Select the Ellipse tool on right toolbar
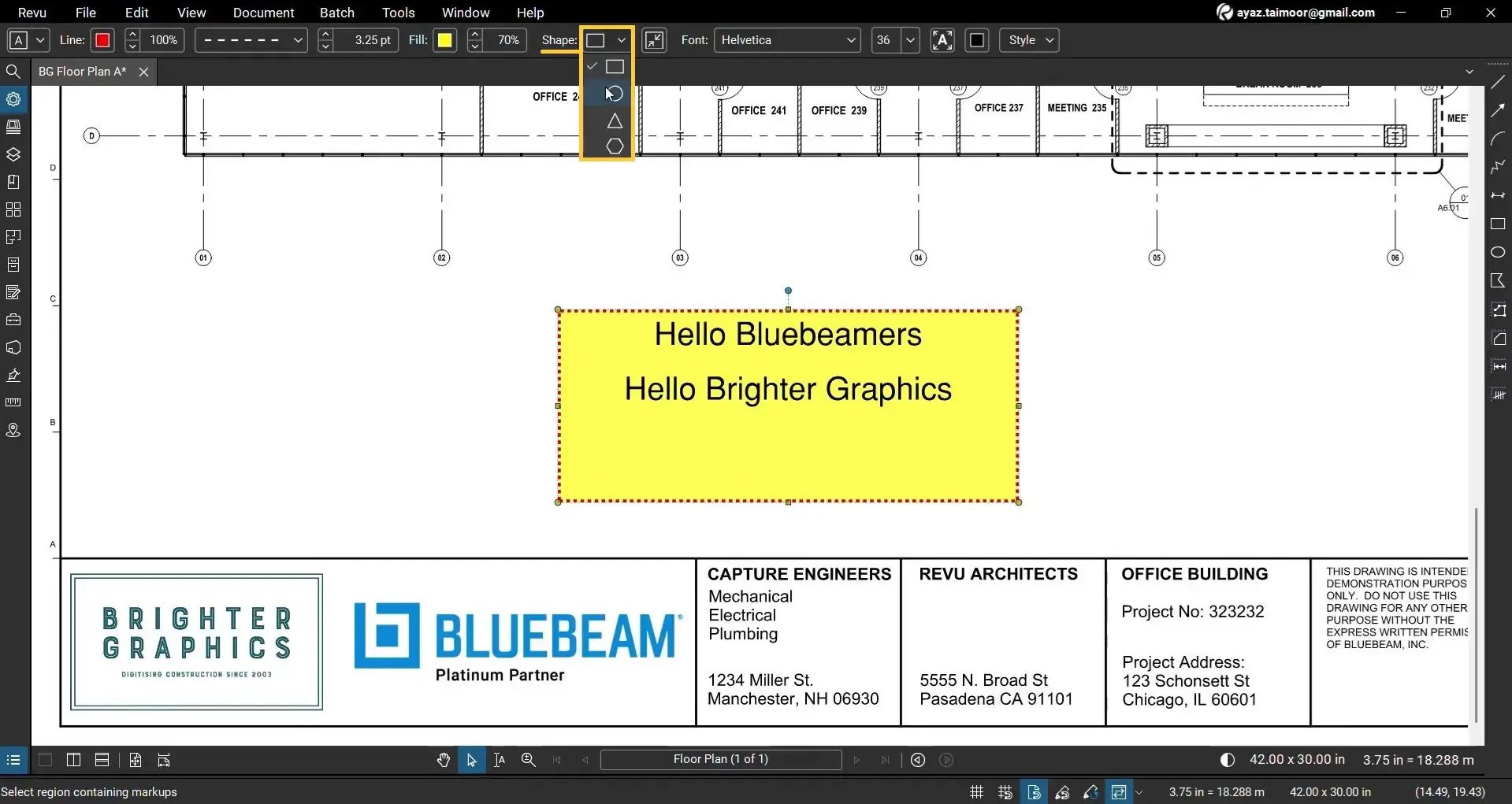 coord(1499,251)
